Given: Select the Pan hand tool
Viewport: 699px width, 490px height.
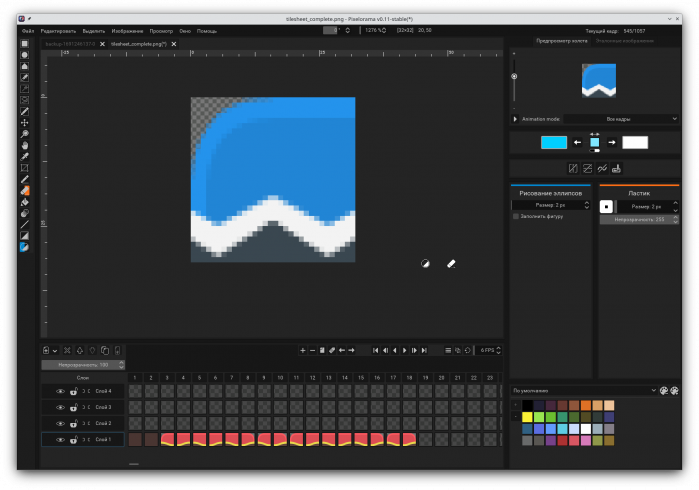Looking at the screenshot, I should point(25,145).
